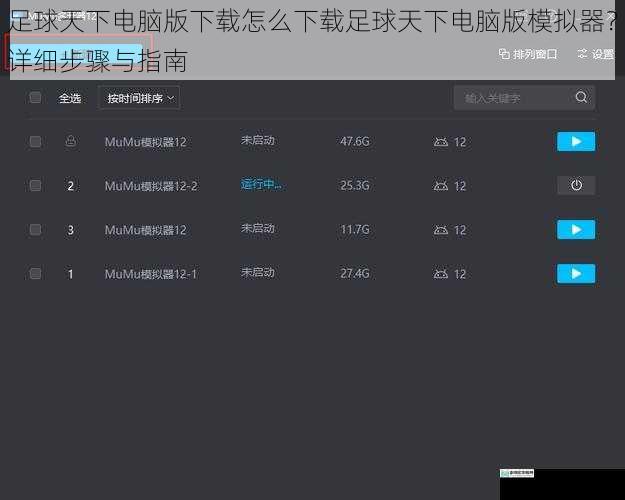Click 未启动 status in the 11.7G row
Image resolution: width=625 pixels, height=500 pixels.
pyautogui.click(x=257, y=228)
